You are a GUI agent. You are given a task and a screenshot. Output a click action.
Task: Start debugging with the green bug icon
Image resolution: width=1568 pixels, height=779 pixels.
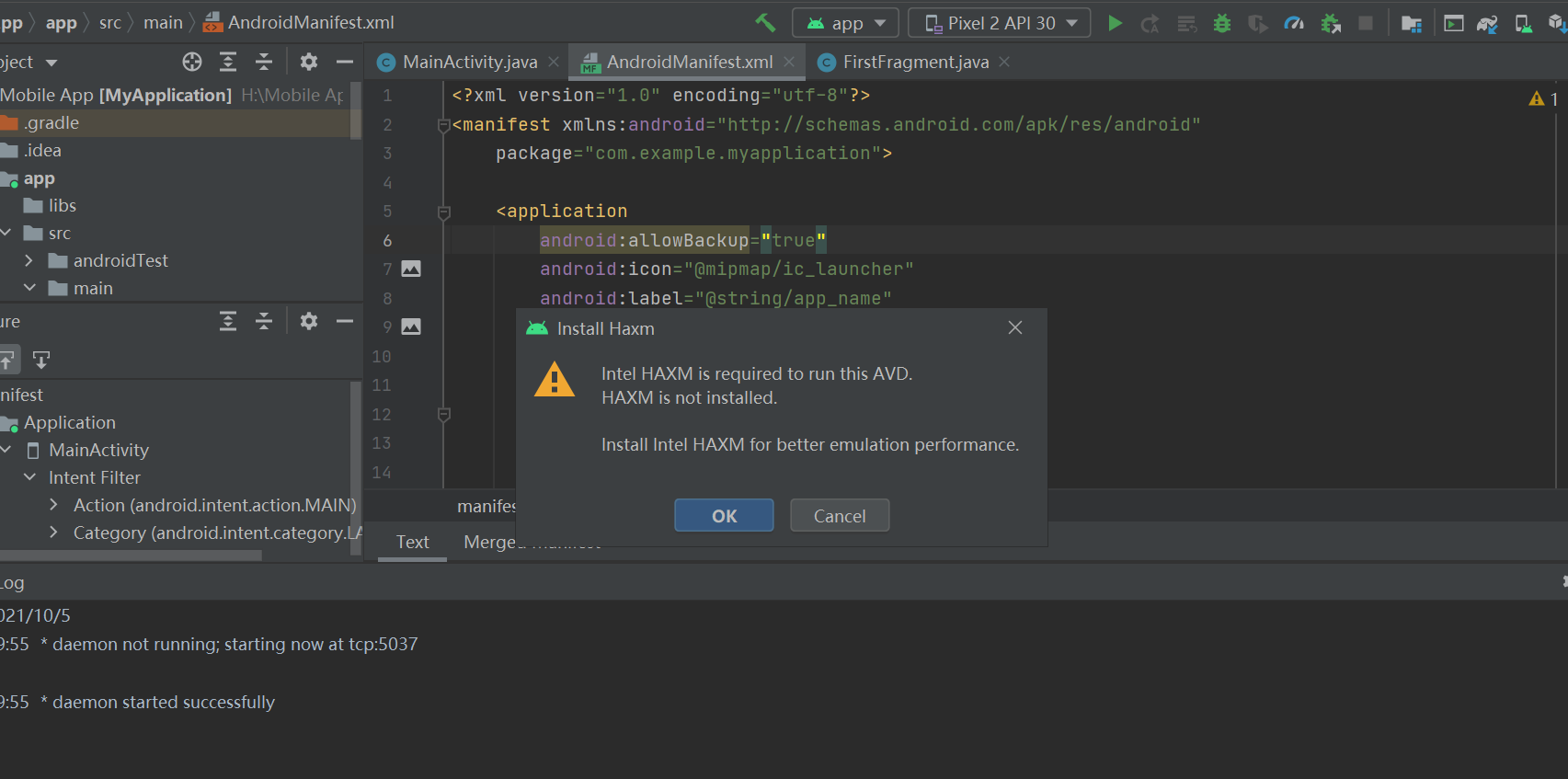tap(1222, 24)
